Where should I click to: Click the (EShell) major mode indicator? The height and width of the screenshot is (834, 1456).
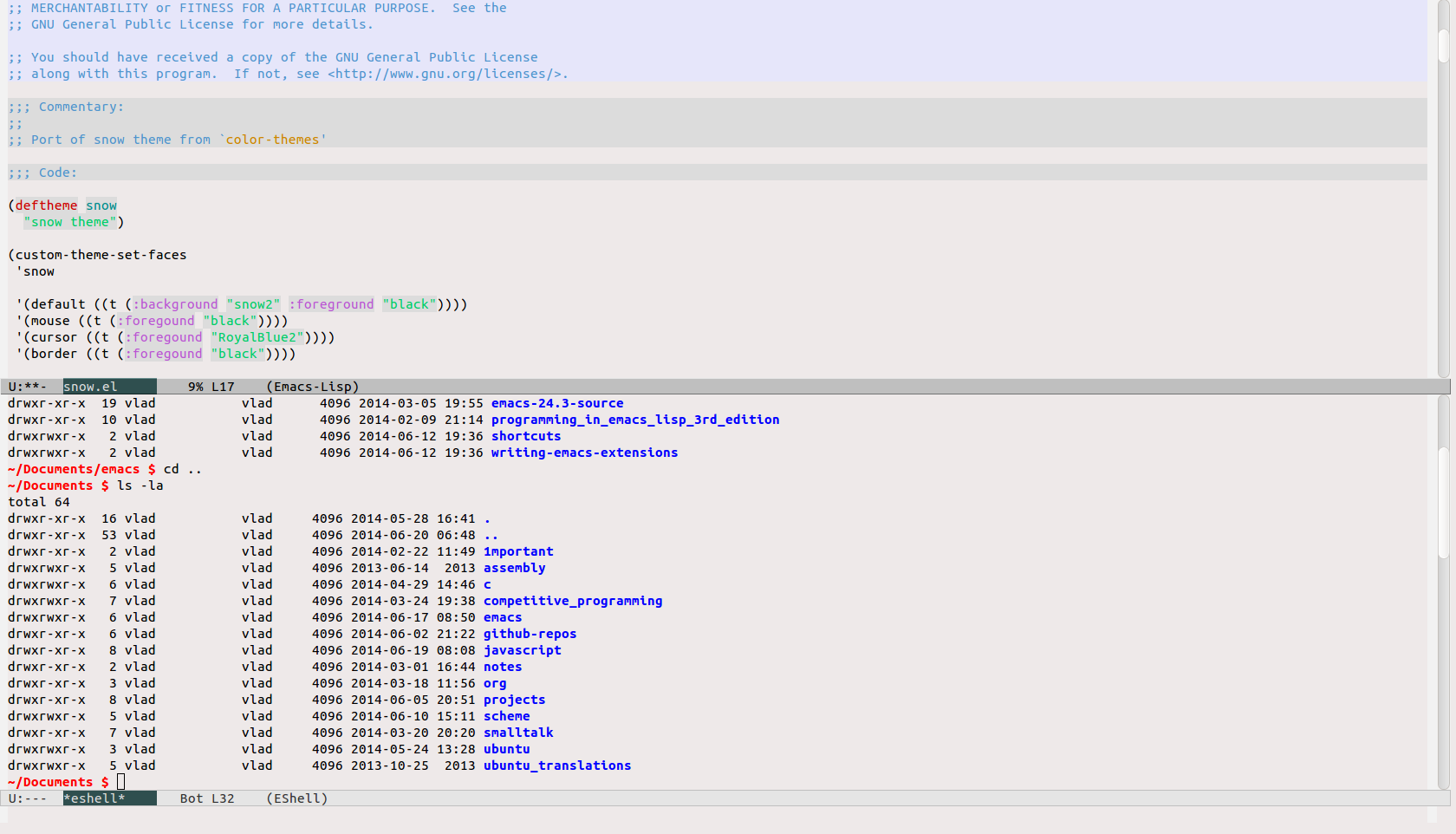pos(297,798)
